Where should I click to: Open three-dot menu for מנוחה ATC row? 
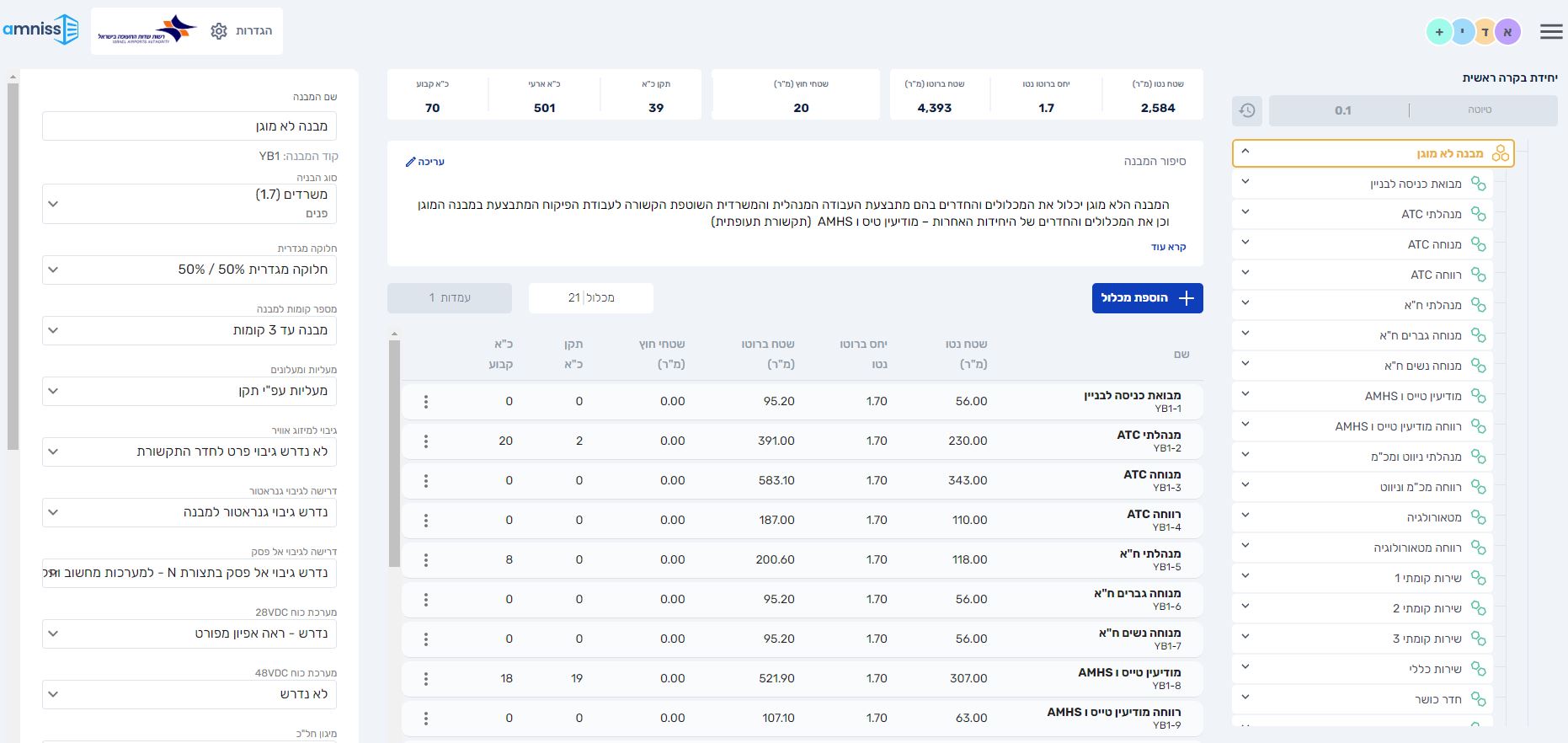click(426, 481)
